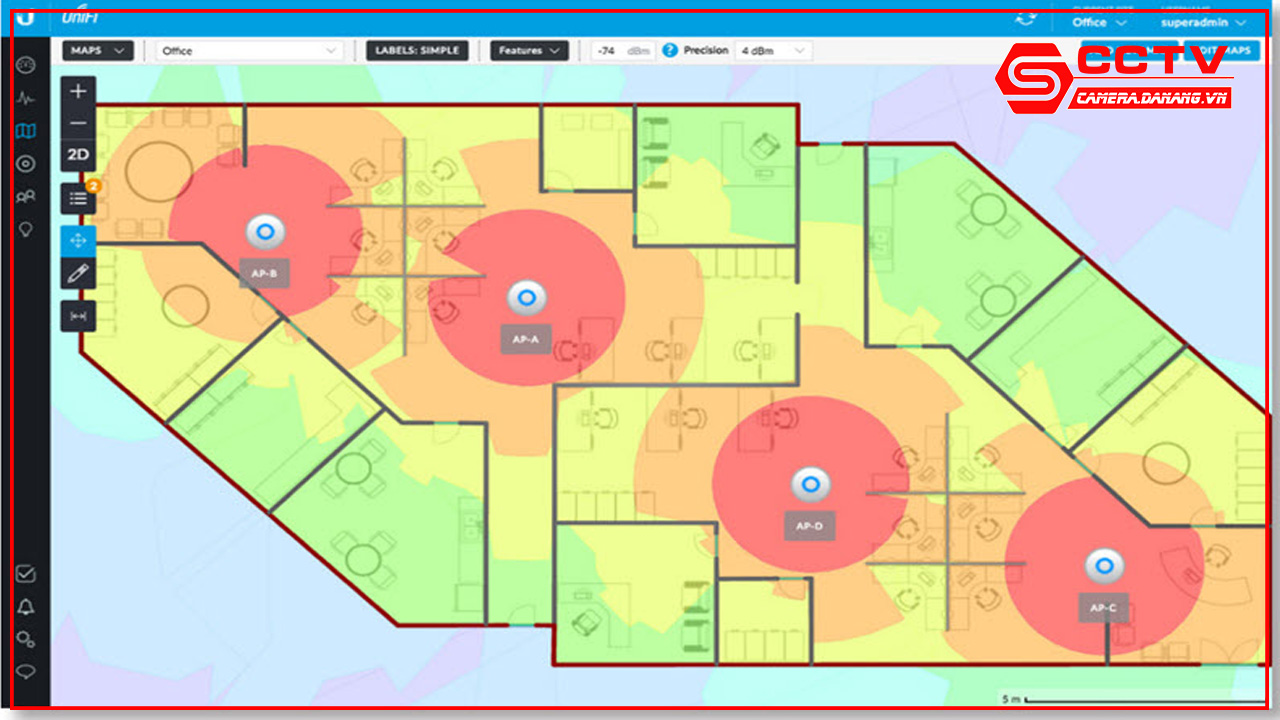Open the Clients people icon in sidebar
This screenshot has height=720, width=1280.
pos(27,196)
